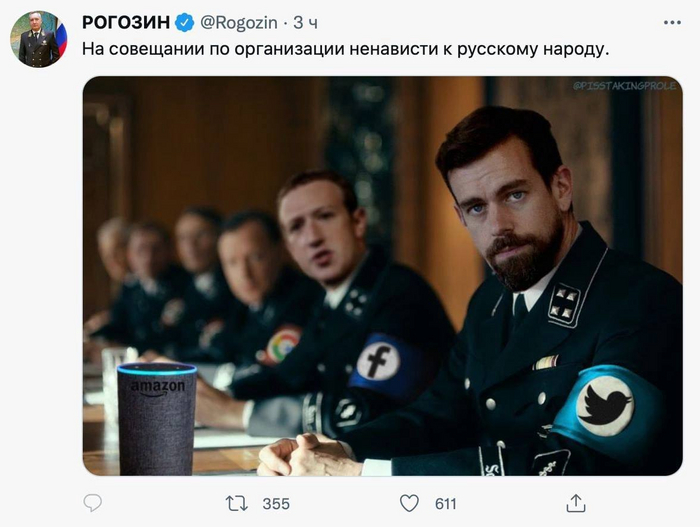Click the Amazon smart speaker in image

point(156,419)
